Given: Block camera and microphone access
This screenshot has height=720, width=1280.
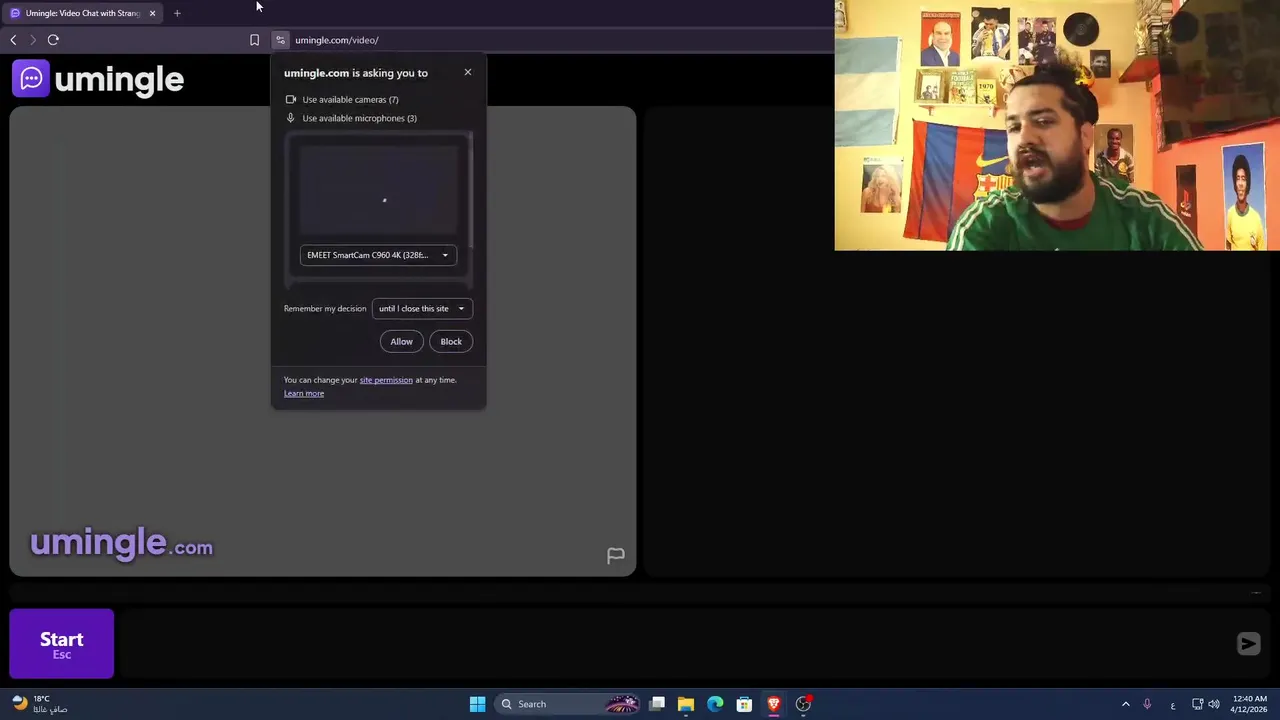Looking at the screenshot, I should pos(451,342).
